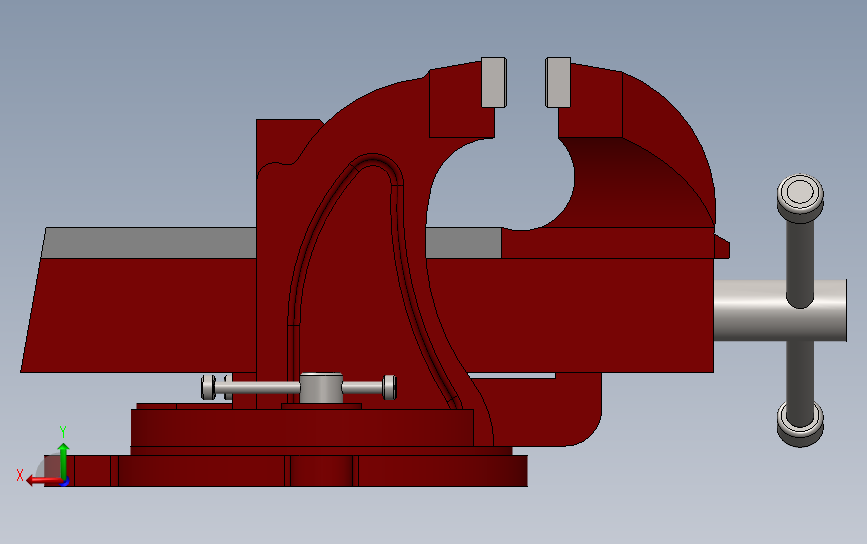This screenshot has height=544, width=867.
Task: Click the top end knob of the handle
Action: tap(800, 197)
